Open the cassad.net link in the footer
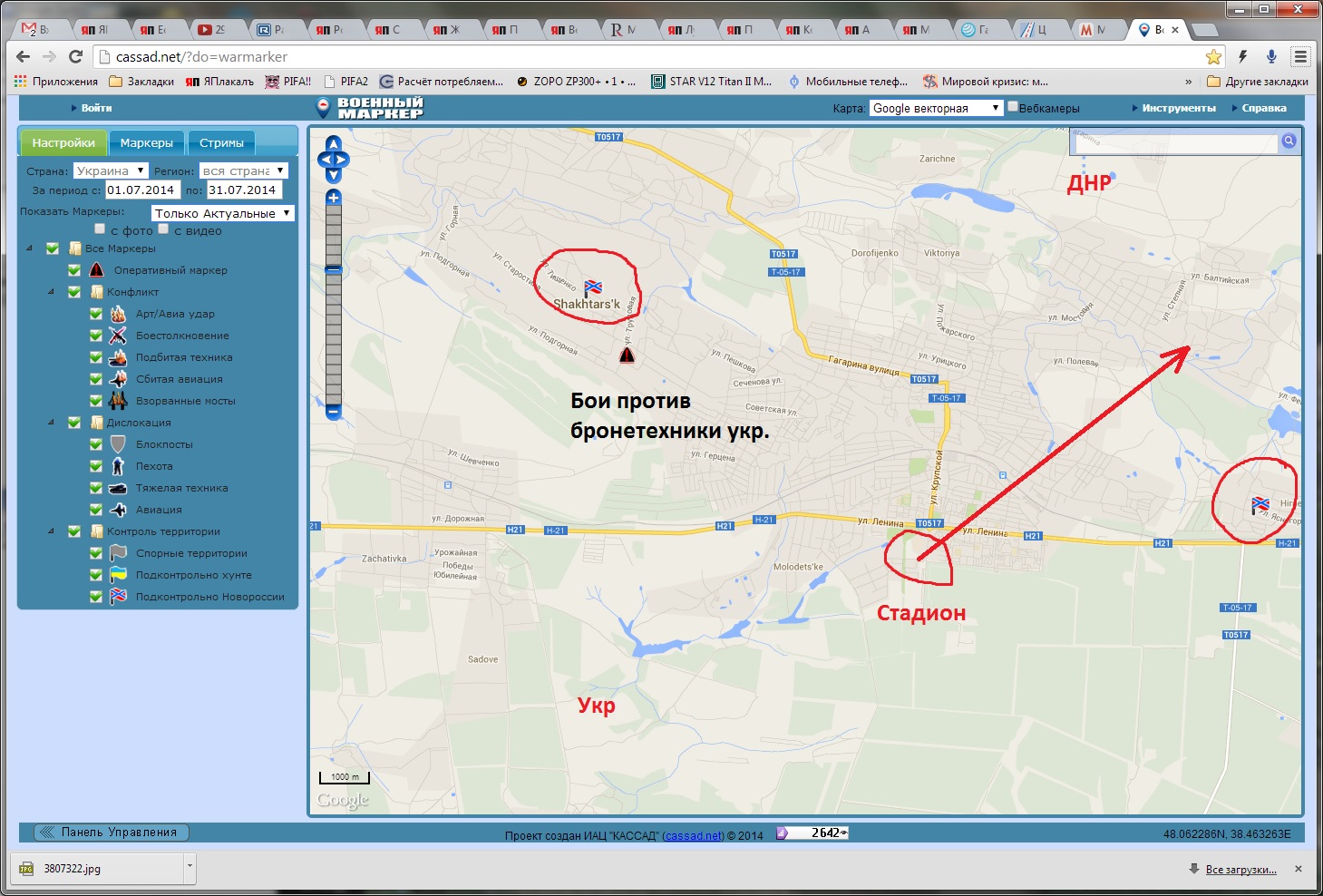The width and height of the screenshot is (1323, 896). click(x=694, y=835)
